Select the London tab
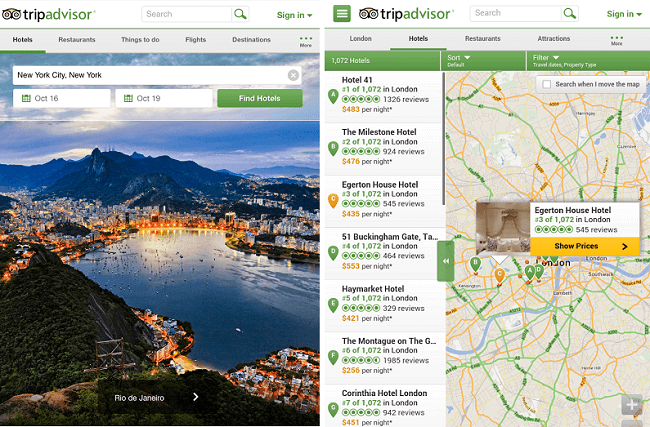 (360, 39)
